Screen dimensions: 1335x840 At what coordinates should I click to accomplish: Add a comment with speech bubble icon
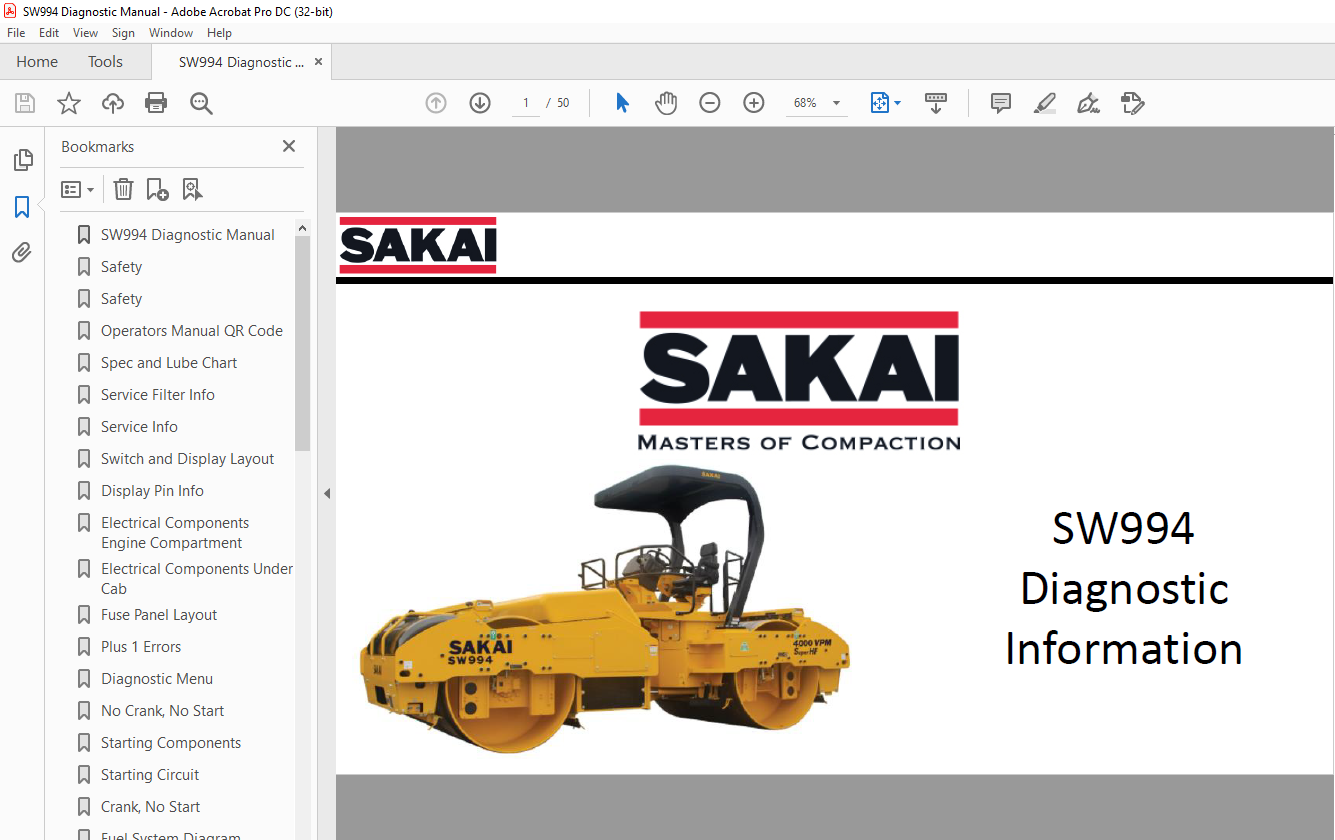coord(1000,103)
